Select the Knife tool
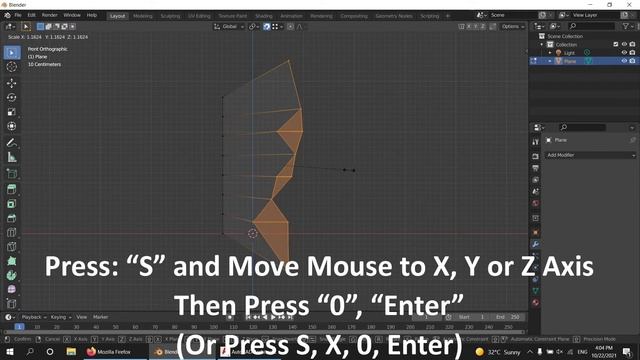This screenshot has width=640, height=360. [x=12, y=247]
